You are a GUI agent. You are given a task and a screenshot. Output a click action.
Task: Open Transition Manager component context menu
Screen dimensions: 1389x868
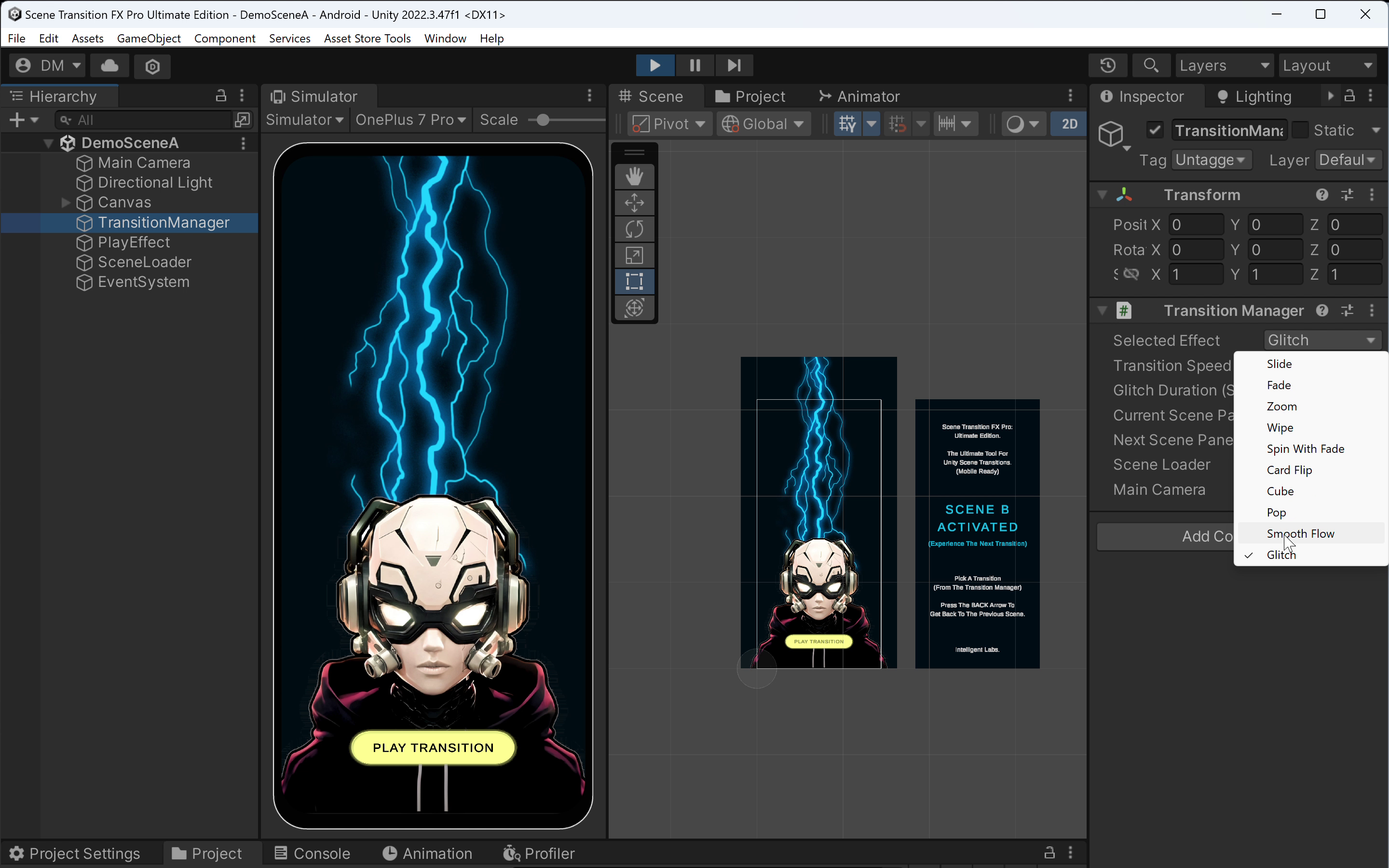pyautogui.click(x=1372, y=311)
